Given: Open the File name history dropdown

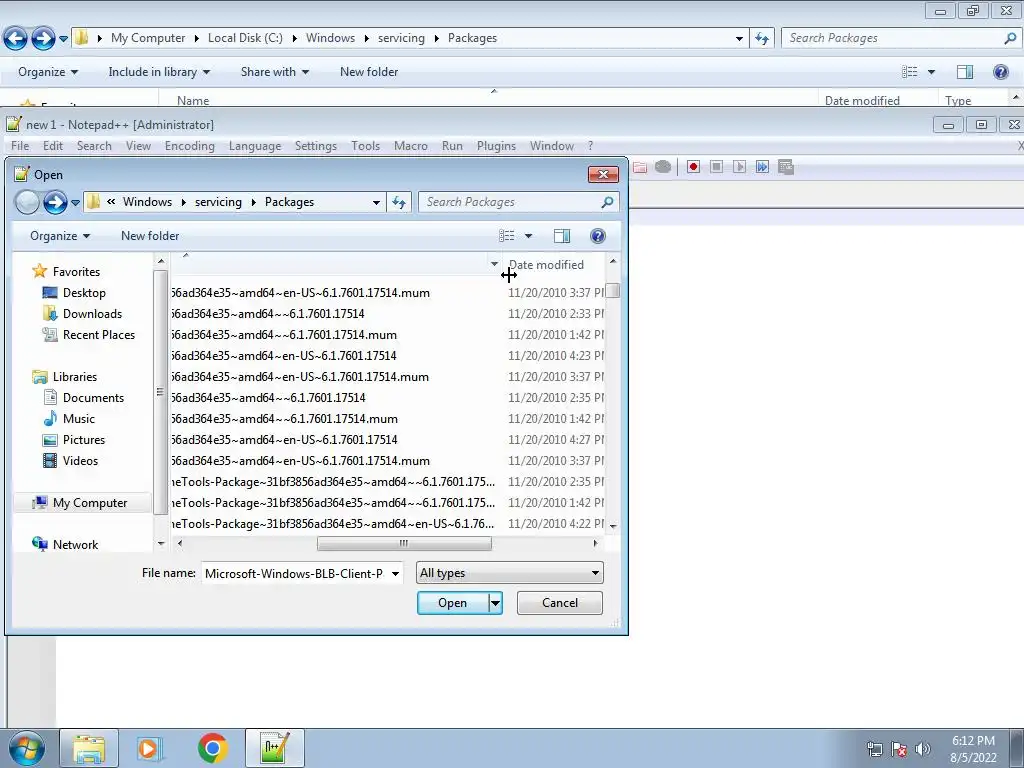Looking at the screenshot, I should pyautogui.click(x=395, y=574).
